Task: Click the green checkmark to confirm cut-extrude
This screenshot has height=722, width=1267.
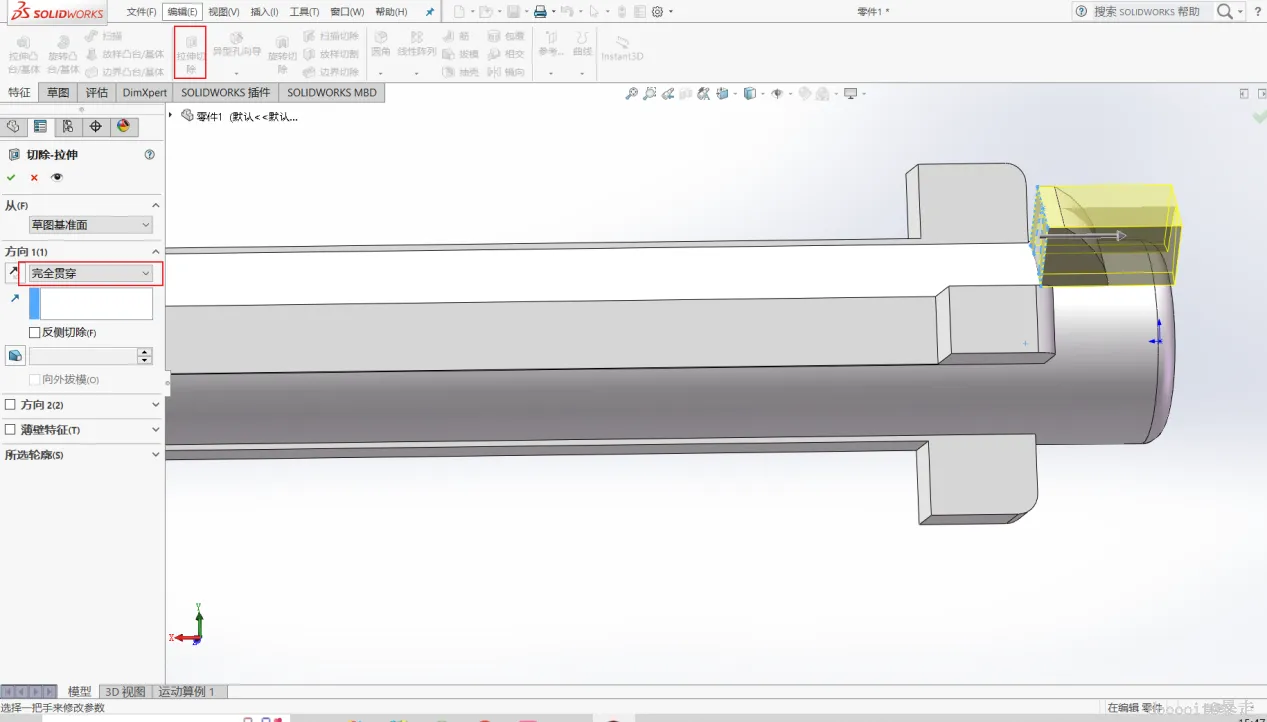Action: [11, 177]
